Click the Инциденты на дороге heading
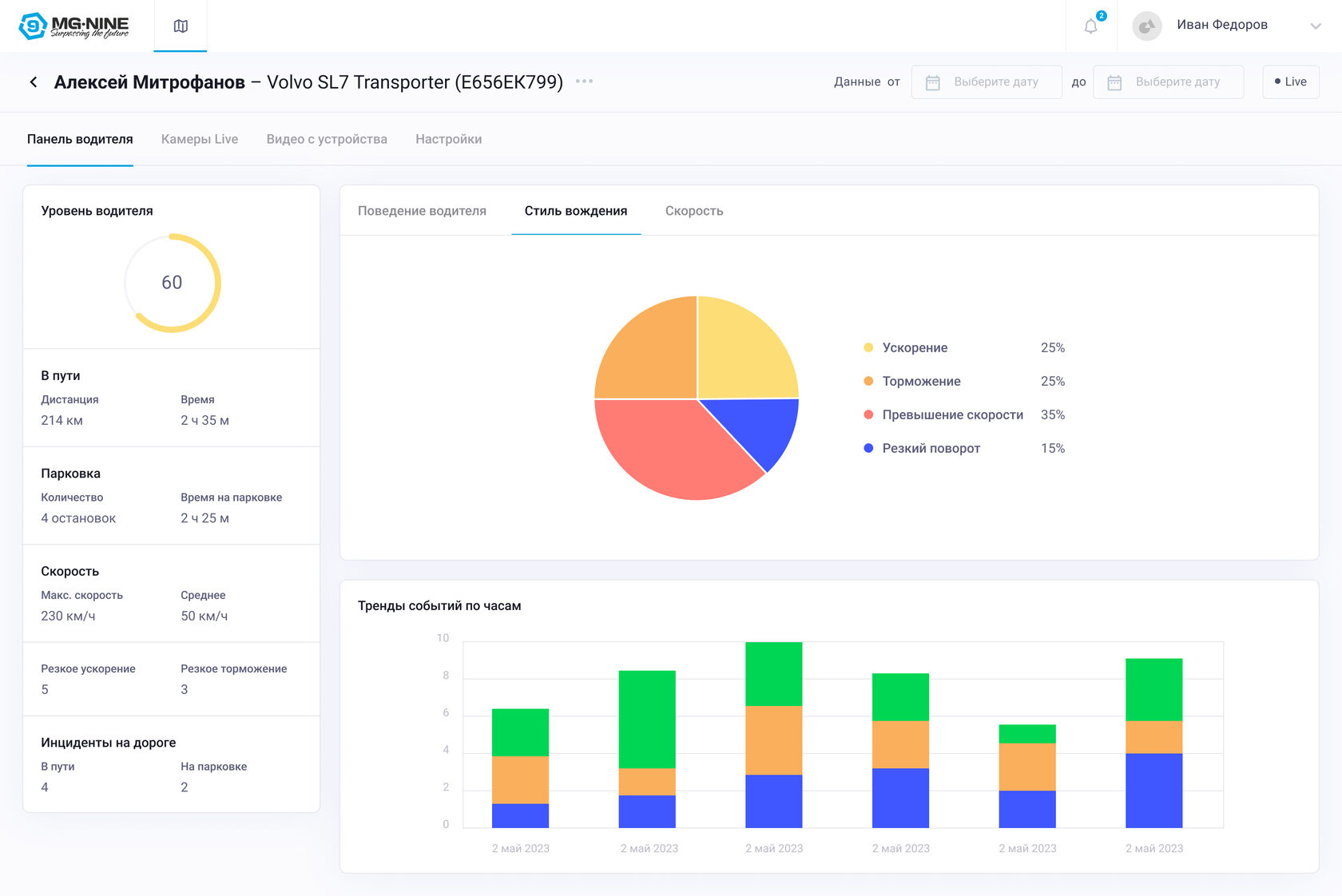1342x896 pixels. [109, 743]
